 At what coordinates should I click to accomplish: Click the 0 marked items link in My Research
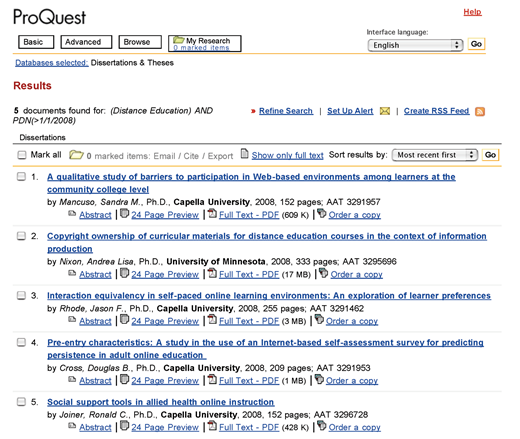(x=201, y=48)
